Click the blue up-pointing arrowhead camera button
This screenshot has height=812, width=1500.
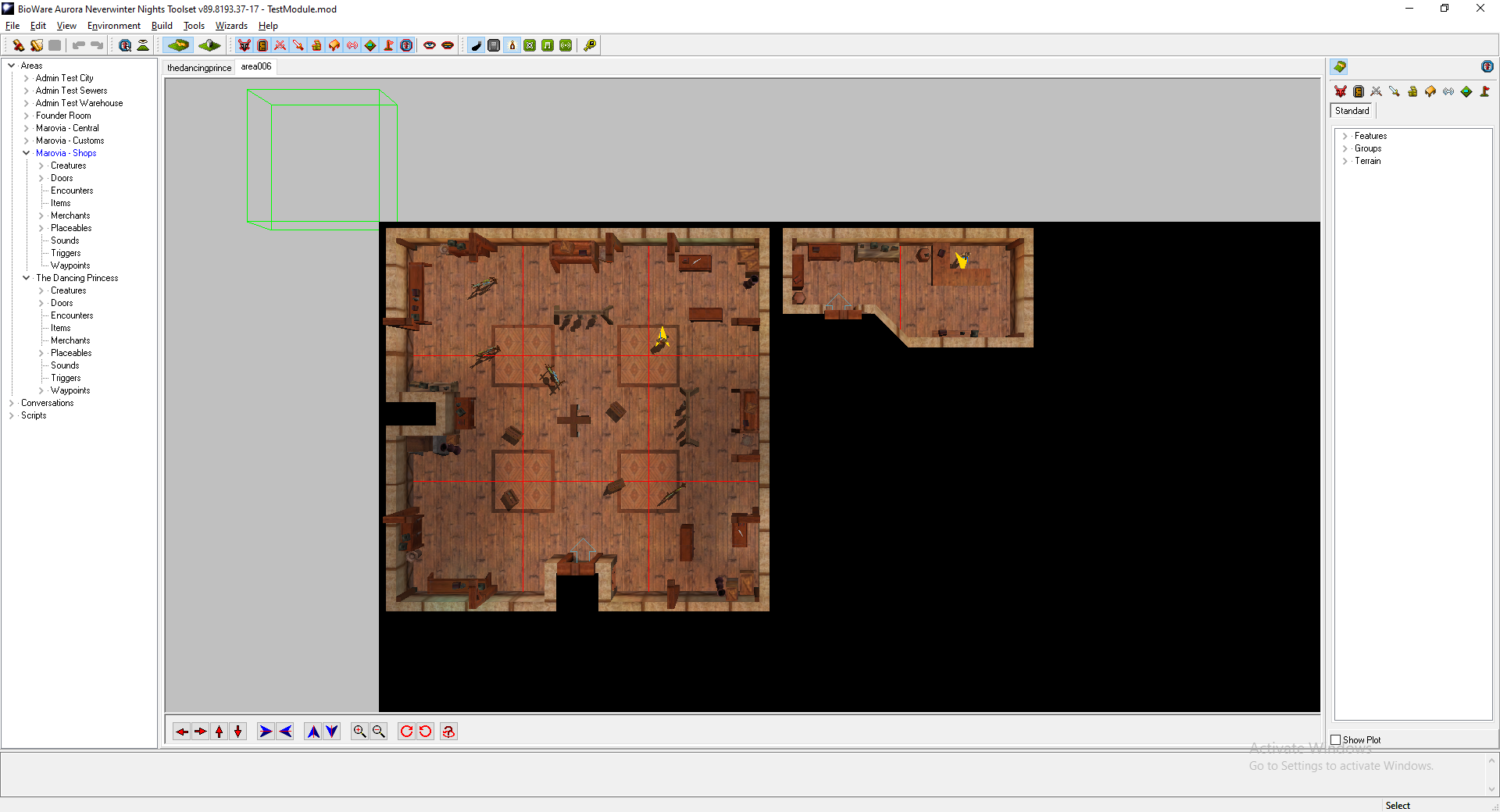[x=313, y=732]
